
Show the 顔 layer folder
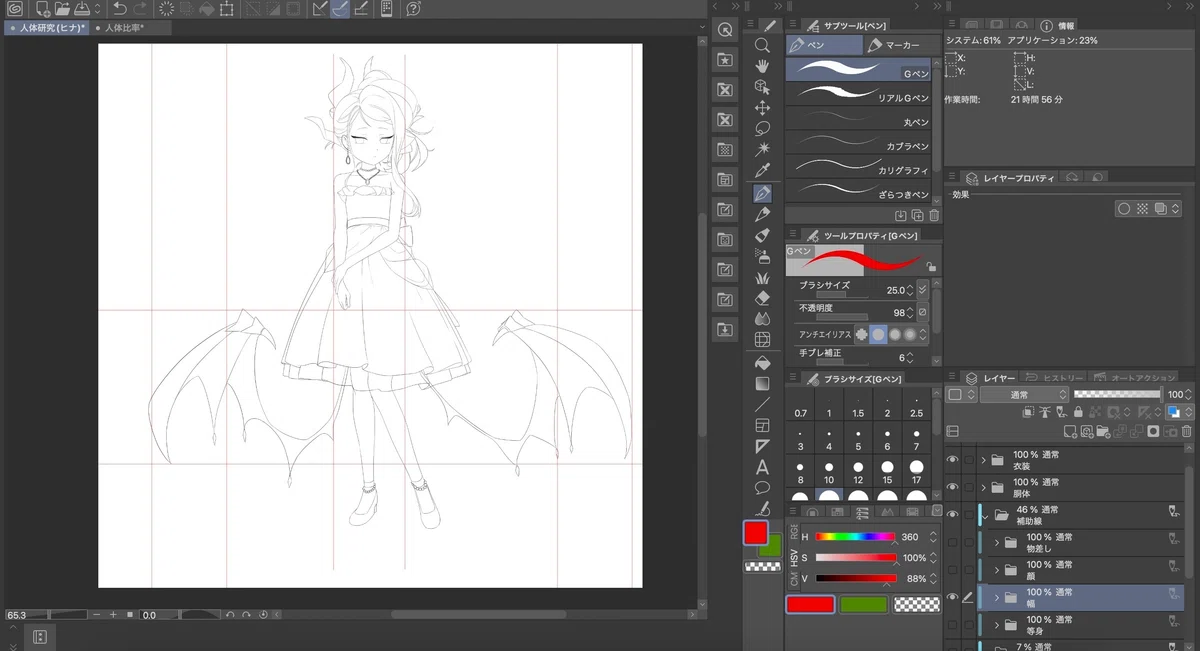coord(952,570)
